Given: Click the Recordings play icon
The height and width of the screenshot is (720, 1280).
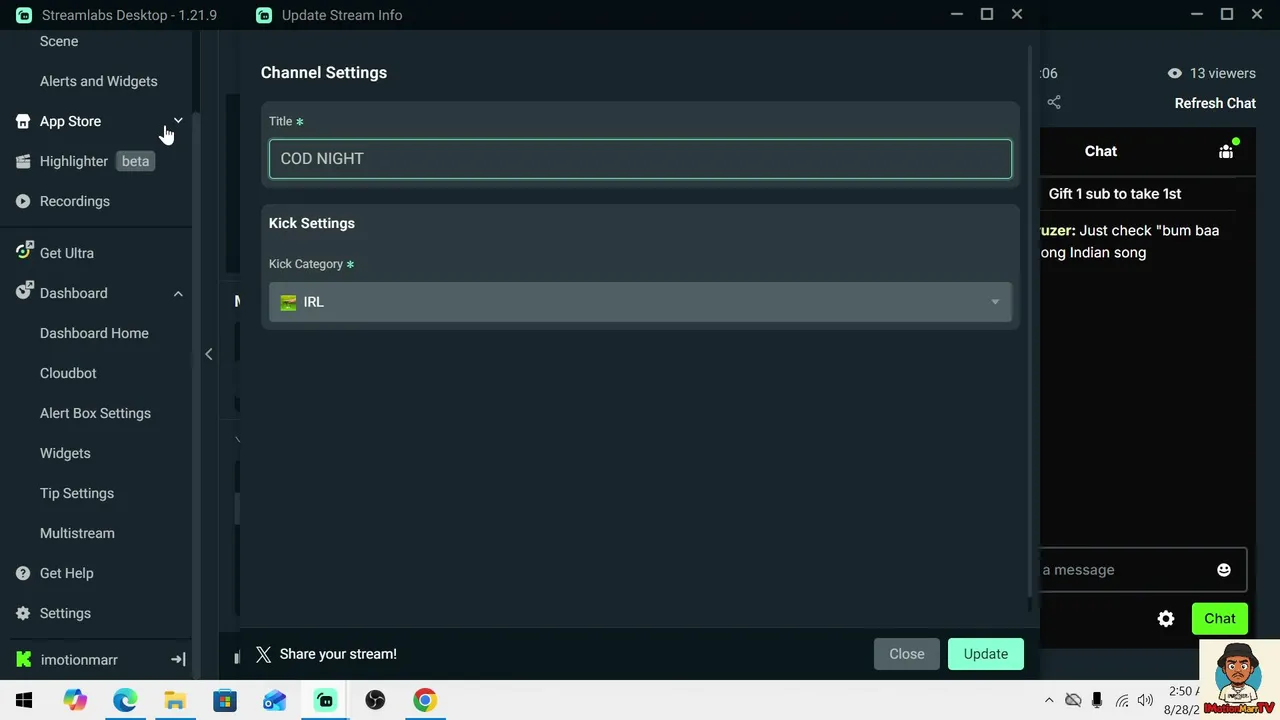Looking at the screenshot, I should coord(23,201).
